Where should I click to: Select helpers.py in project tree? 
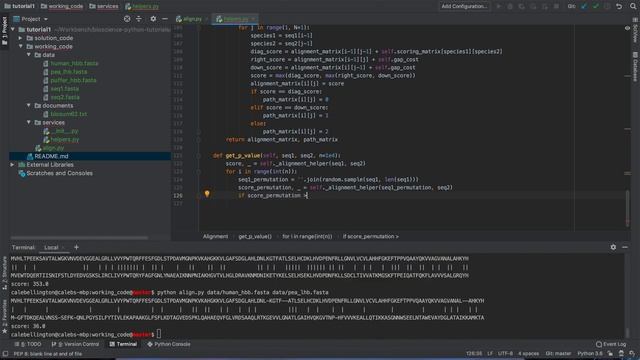coord(64,140)
